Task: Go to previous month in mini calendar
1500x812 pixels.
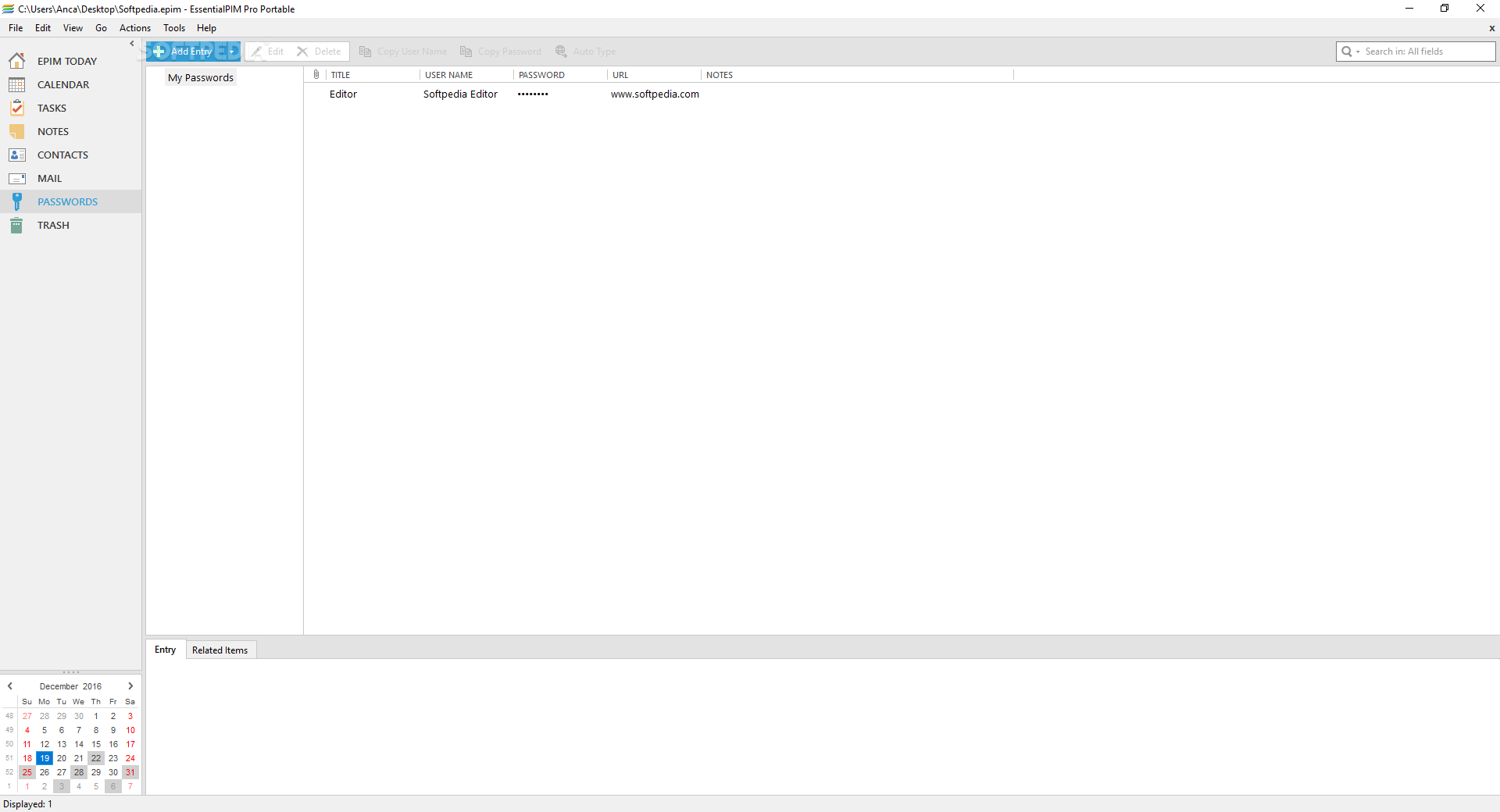Action: [x=10, y=686]
